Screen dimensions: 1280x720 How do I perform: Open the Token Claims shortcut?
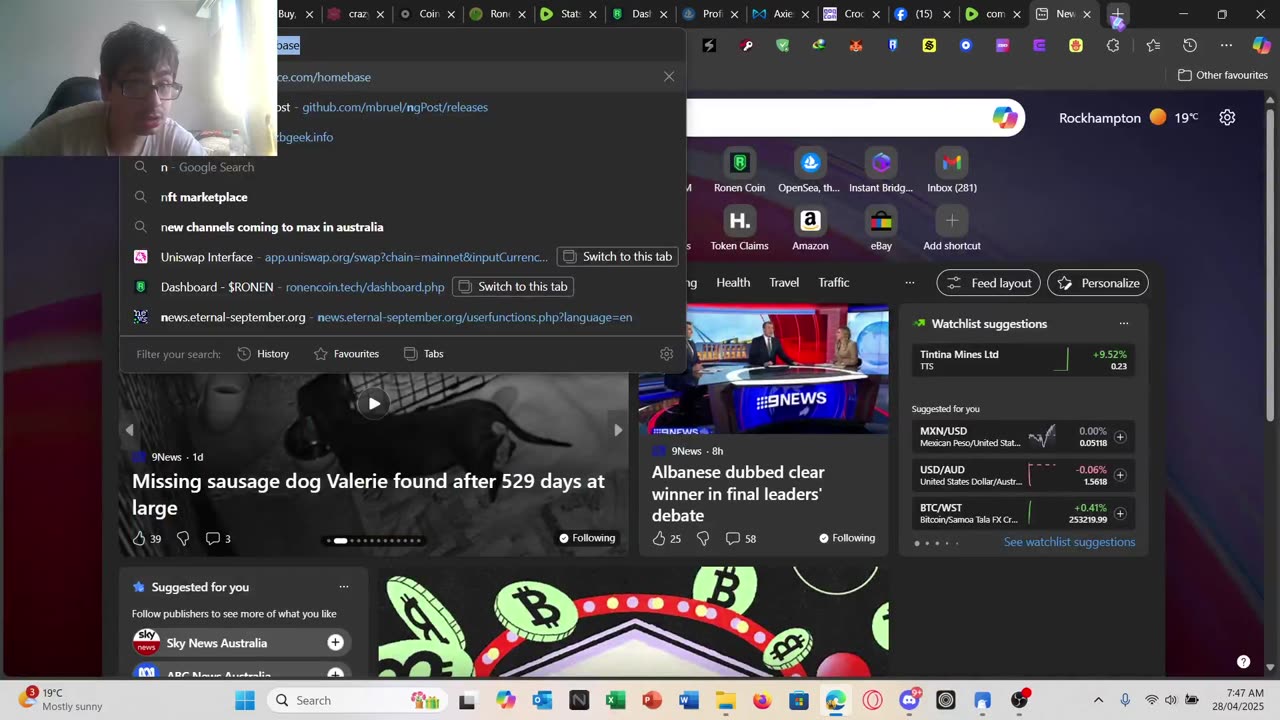pyautogui.click(x=739, y=229)
